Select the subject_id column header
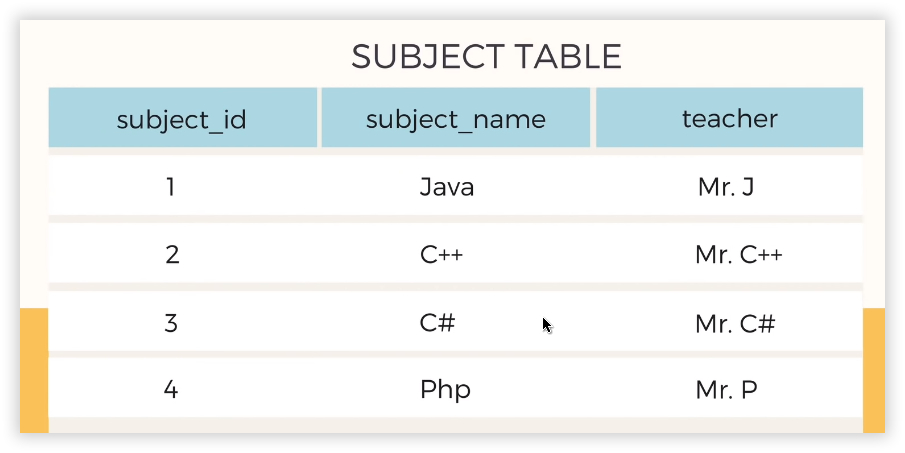 point(182,119)
